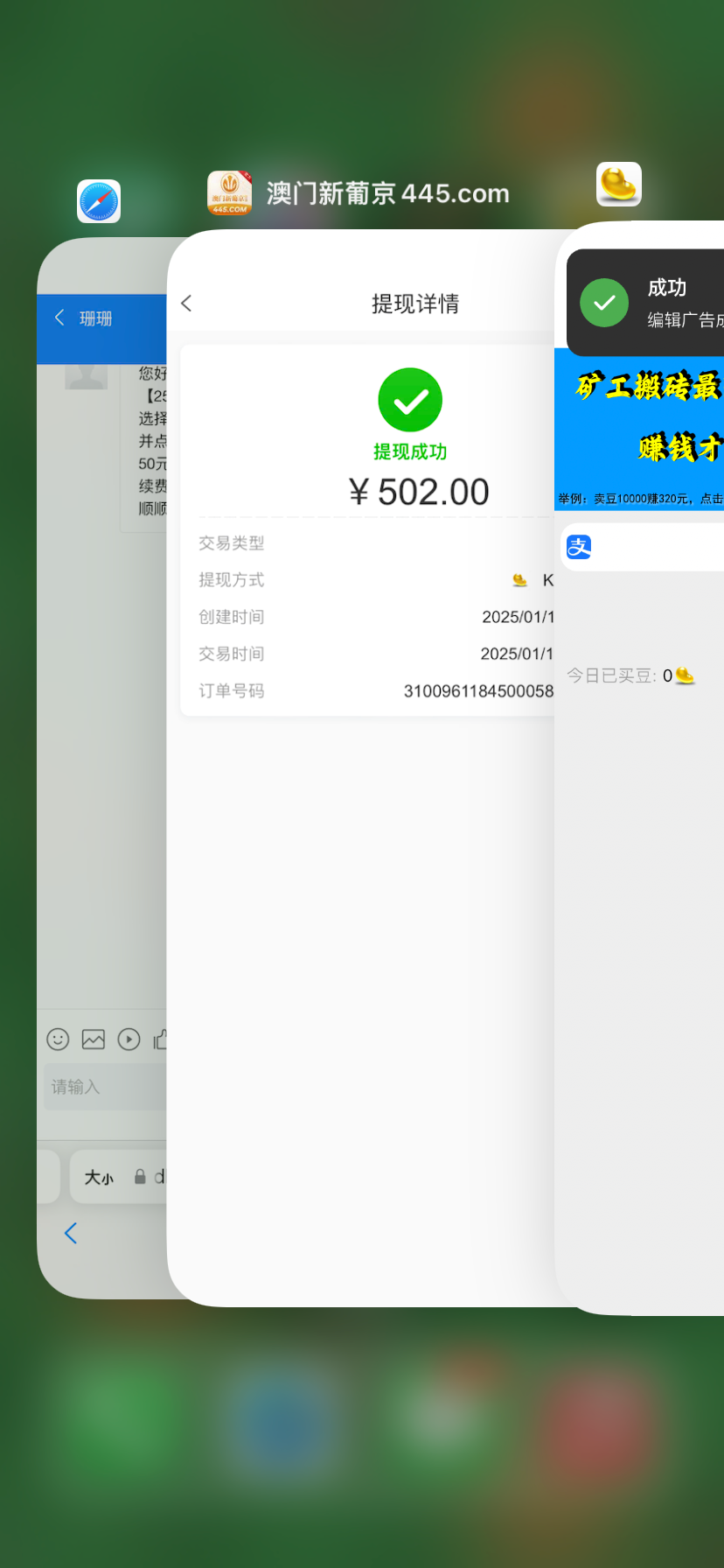The width and height of the screenshot is (724, 1568).
Task: Click the gold bean icon beside 今日已买豆
Action: click(685, 675)
